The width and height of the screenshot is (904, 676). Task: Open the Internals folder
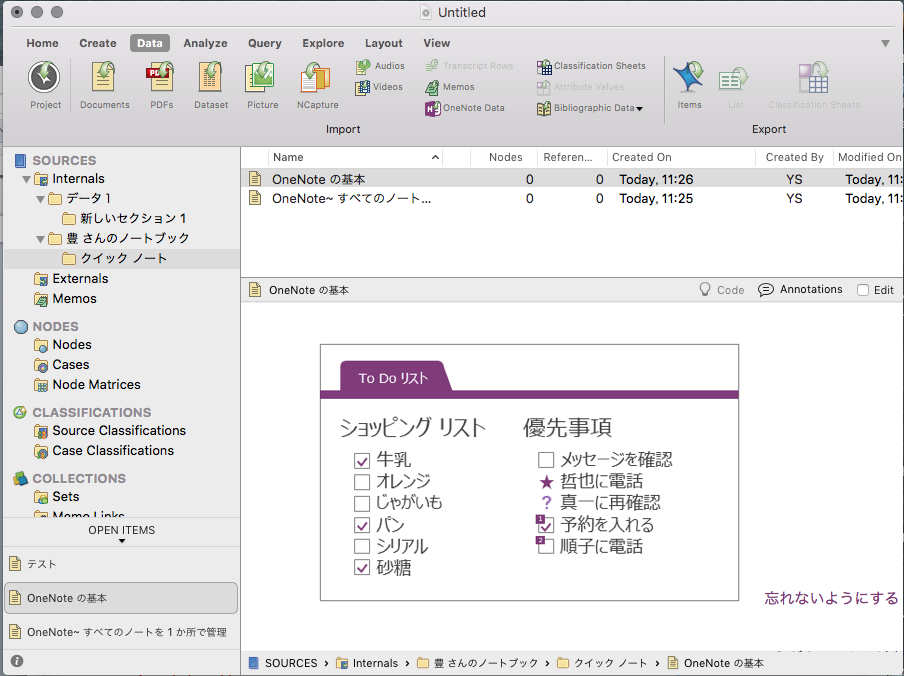[x=70, y=179]
